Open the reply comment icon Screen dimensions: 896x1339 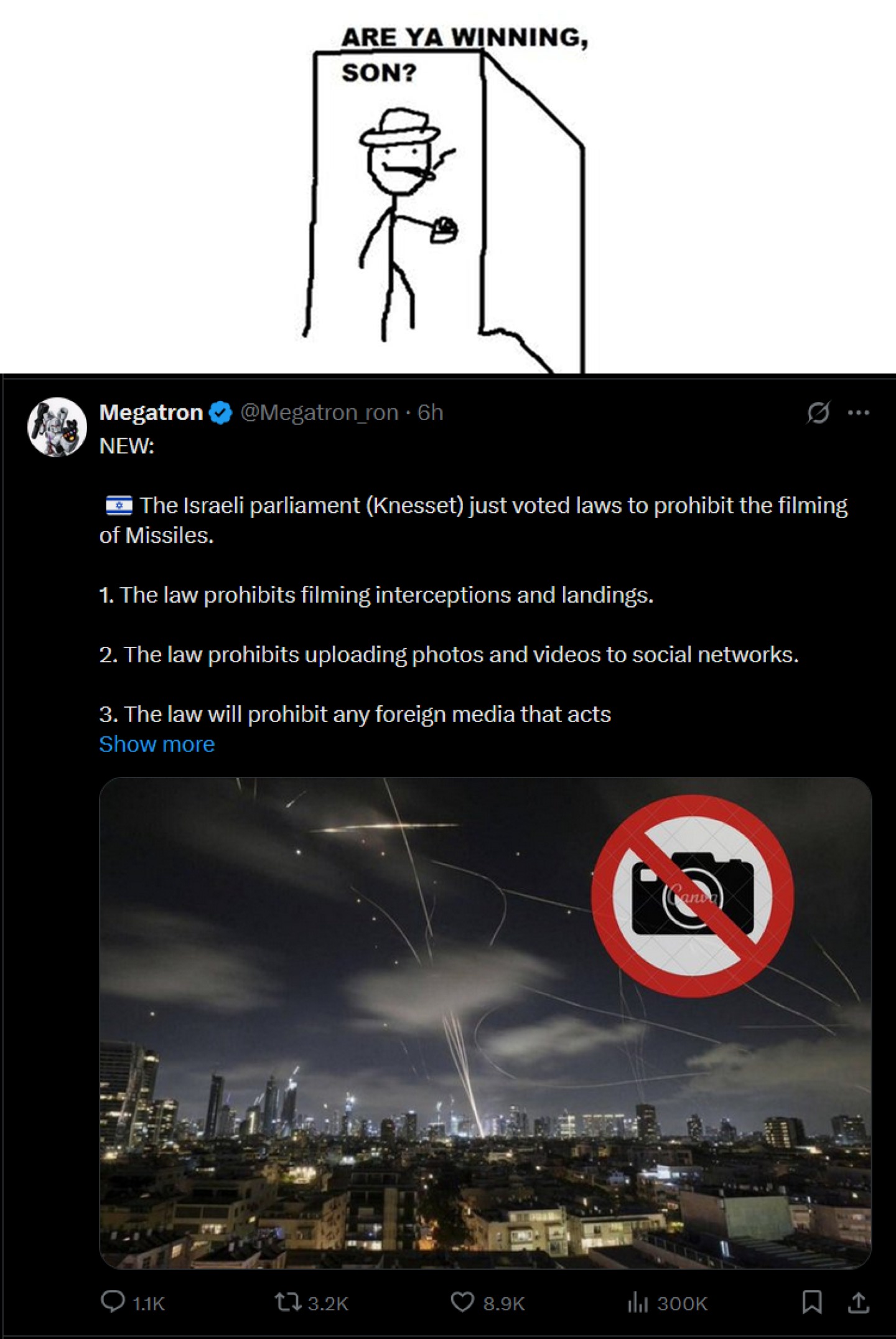click(113, 1302)
